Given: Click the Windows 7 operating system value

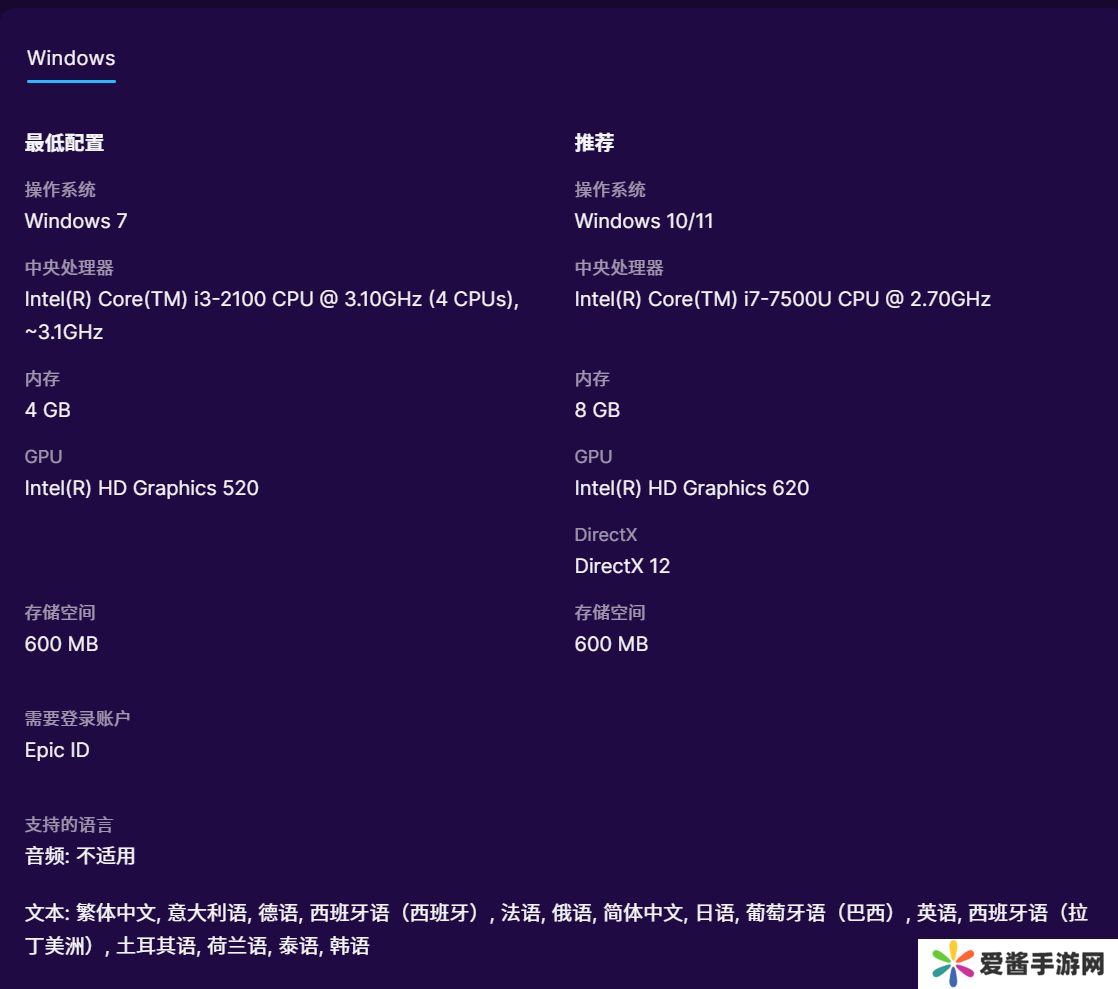Looking at the screenshot, I should [76, 221].
